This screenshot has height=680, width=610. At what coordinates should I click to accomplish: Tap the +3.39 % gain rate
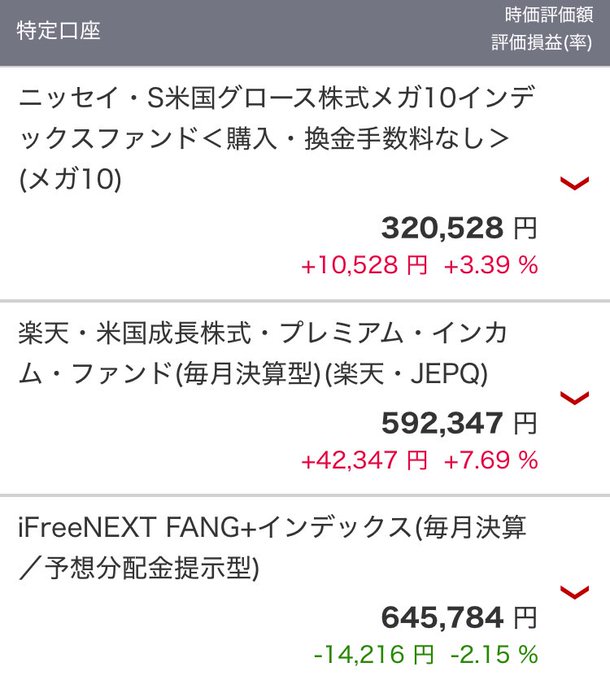pyautogui.click(x=491, y=265)
